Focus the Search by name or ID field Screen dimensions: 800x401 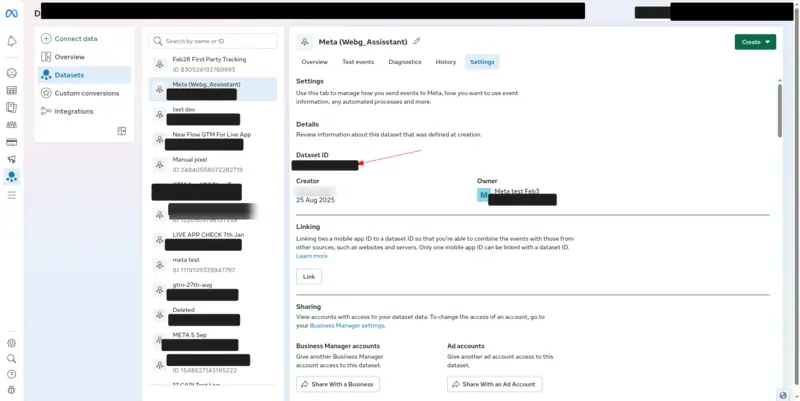pyautogui.click(x=213, y=41)
